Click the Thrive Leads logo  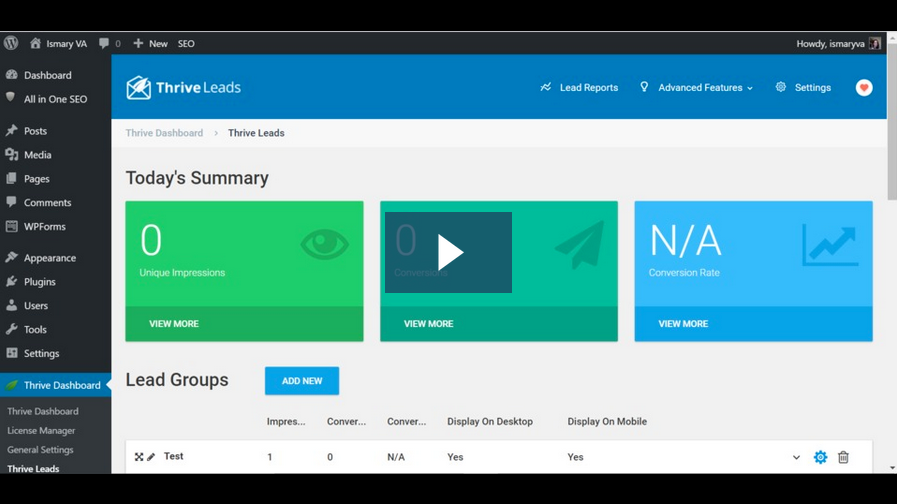coord(183,88)
